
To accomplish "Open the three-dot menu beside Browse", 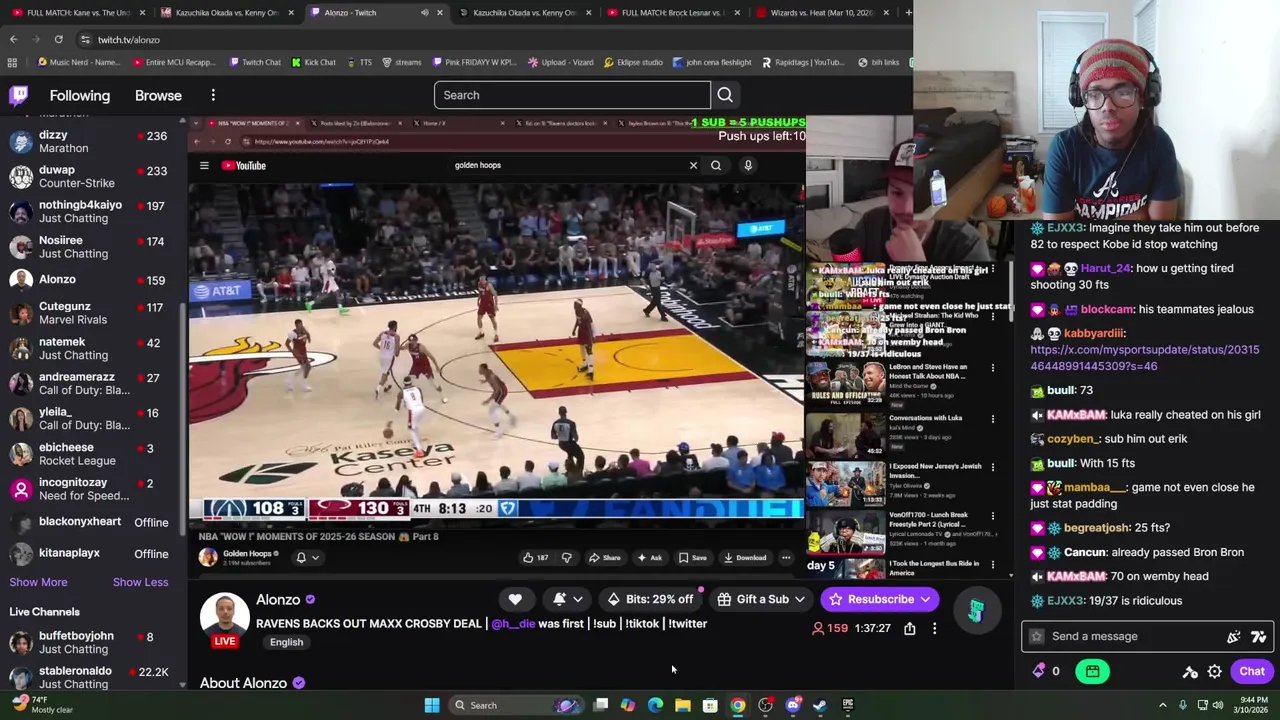I will click(x=213, y=95).
